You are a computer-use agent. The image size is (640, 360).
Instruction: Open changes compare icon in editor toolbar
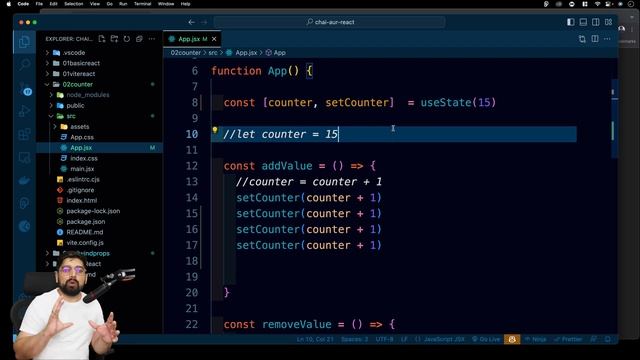click(x=582, y=39)
